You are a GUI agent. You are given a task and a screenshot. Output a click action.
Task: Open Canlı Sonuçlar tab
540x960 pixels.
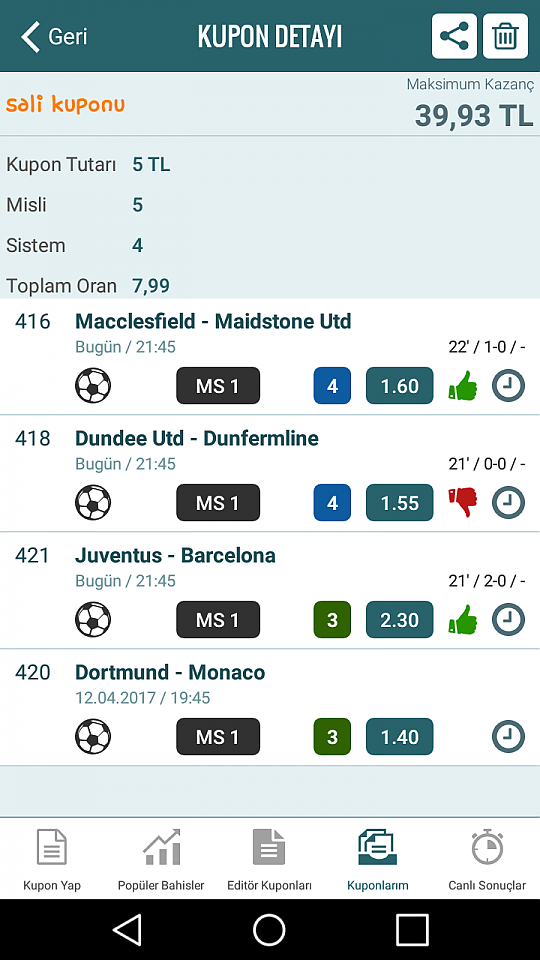click(487, 859)
